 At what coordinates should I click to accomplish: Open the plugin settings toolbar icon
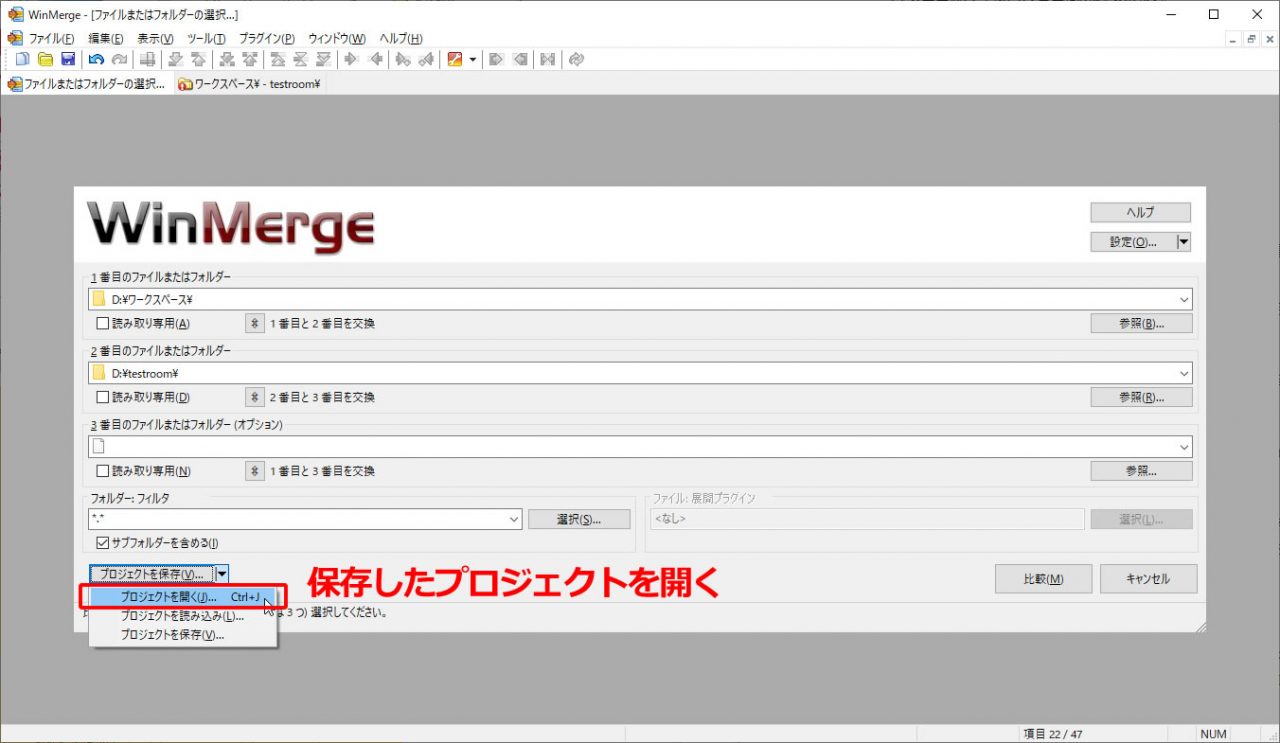click(x=455, y=59)
